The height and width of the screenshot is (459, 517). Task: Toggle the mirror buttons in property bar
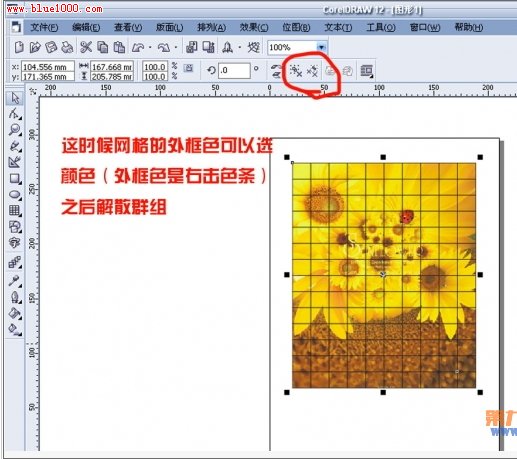click(x=276, y=71)
